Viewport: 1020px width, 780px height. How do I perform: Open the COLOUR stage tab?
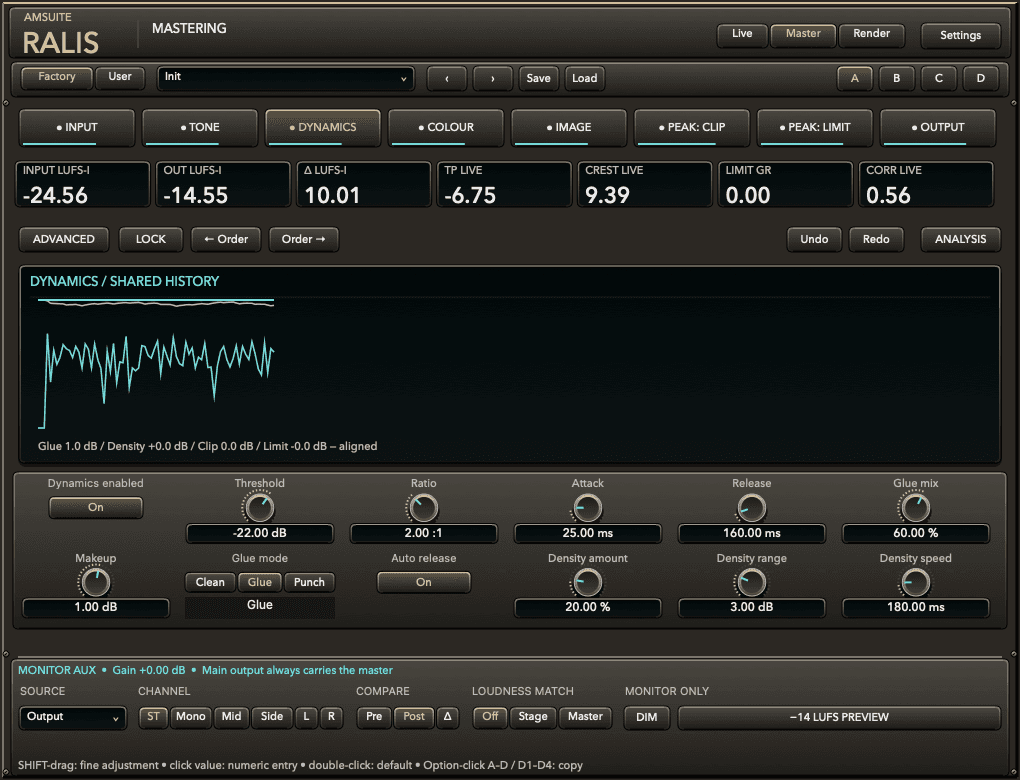coord(446,128)
